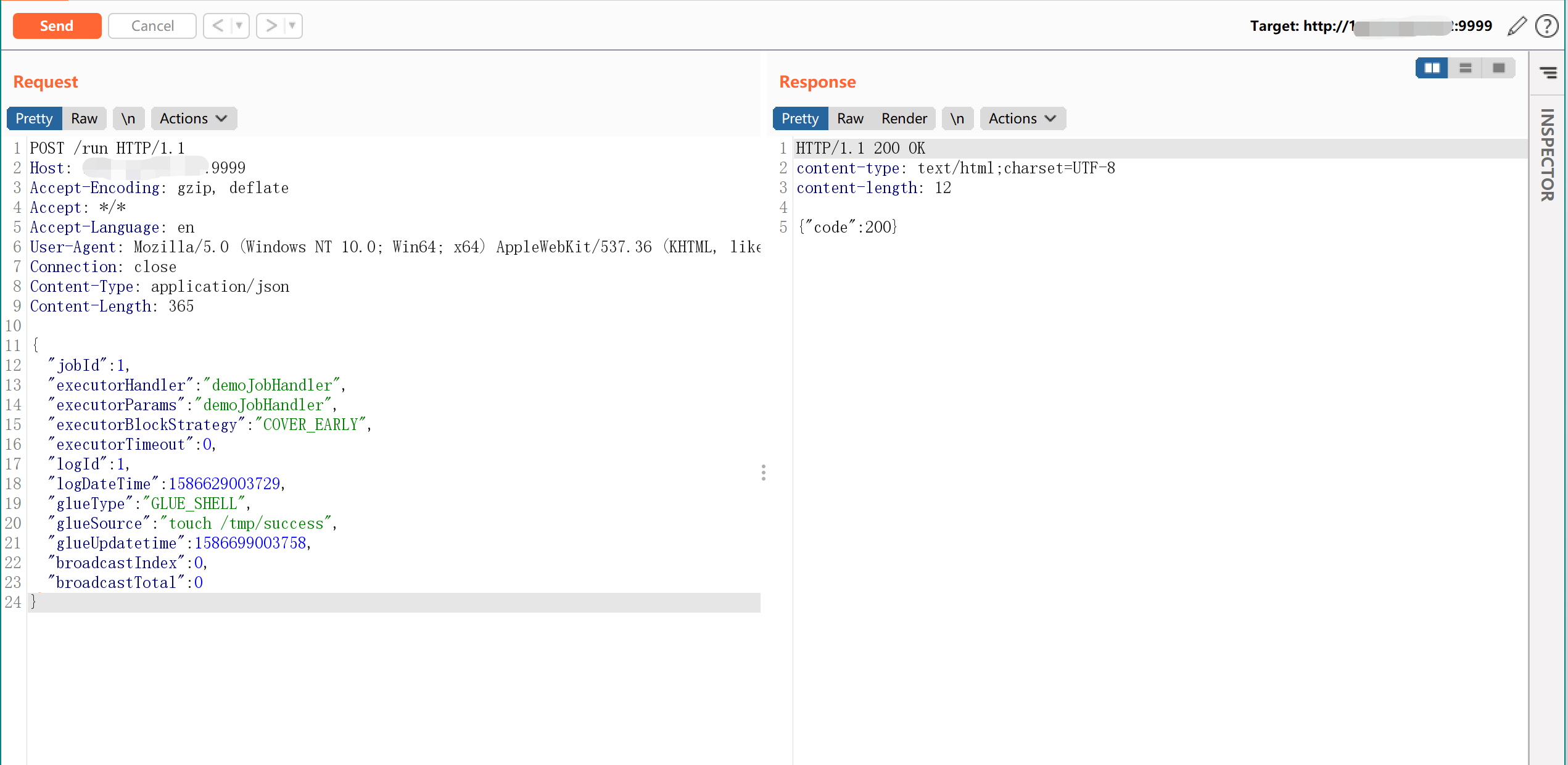This screenshot has height=765, width=1568.
Task: Expand the Request Actions dropdown
Action: [193, 118]
